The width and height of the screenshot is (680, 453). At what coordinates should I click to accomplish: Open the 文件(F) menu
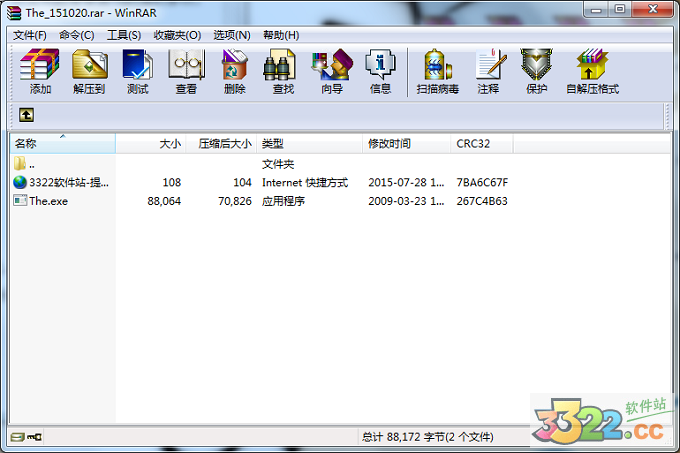[29, 35]
